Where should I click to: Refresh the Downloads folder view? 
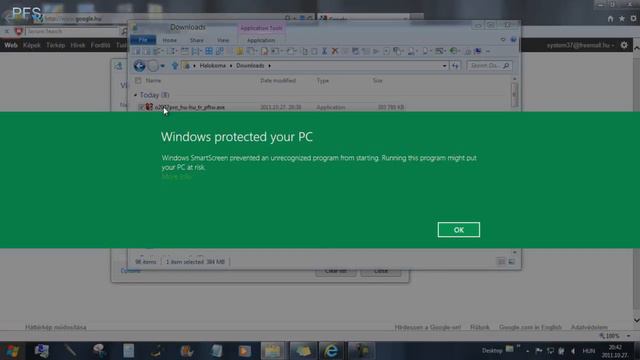point(455,66)
